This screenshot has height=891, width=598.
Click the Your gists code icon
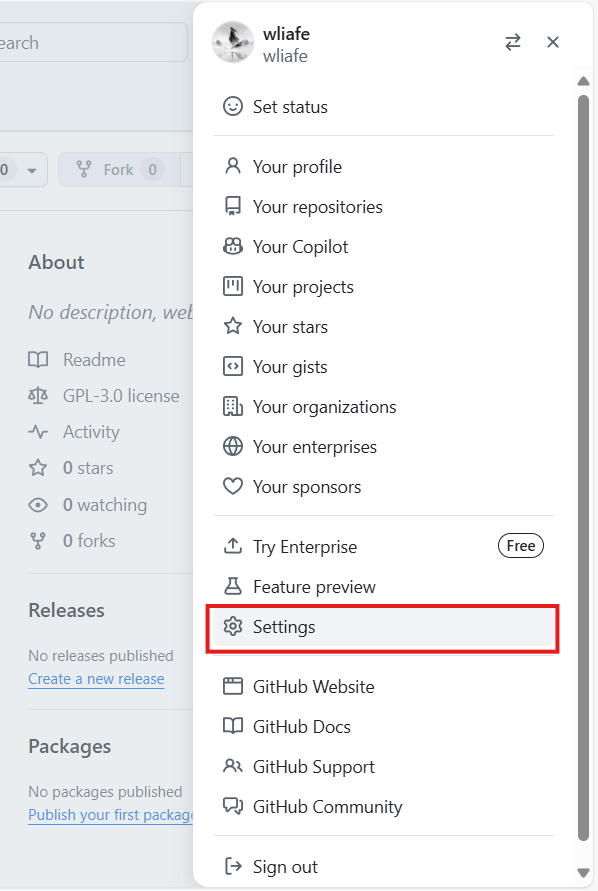tap(232, 367)
